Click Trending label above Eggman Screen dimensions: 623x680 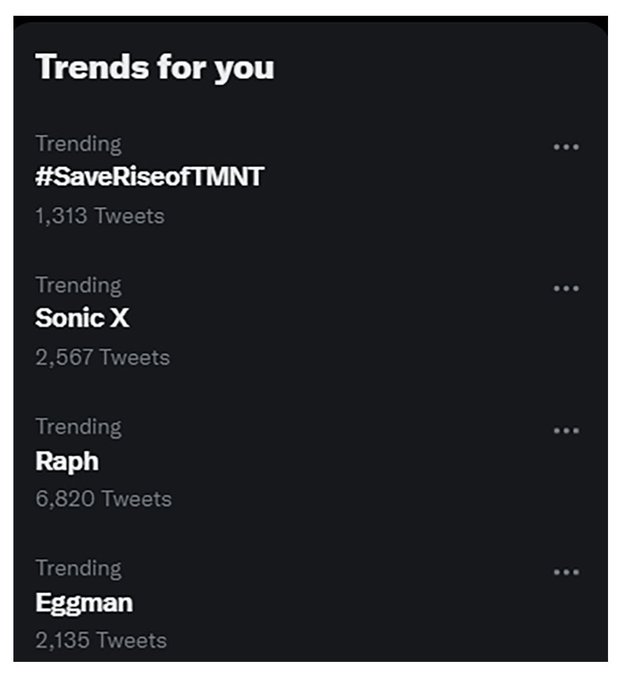tap(78, 569)
